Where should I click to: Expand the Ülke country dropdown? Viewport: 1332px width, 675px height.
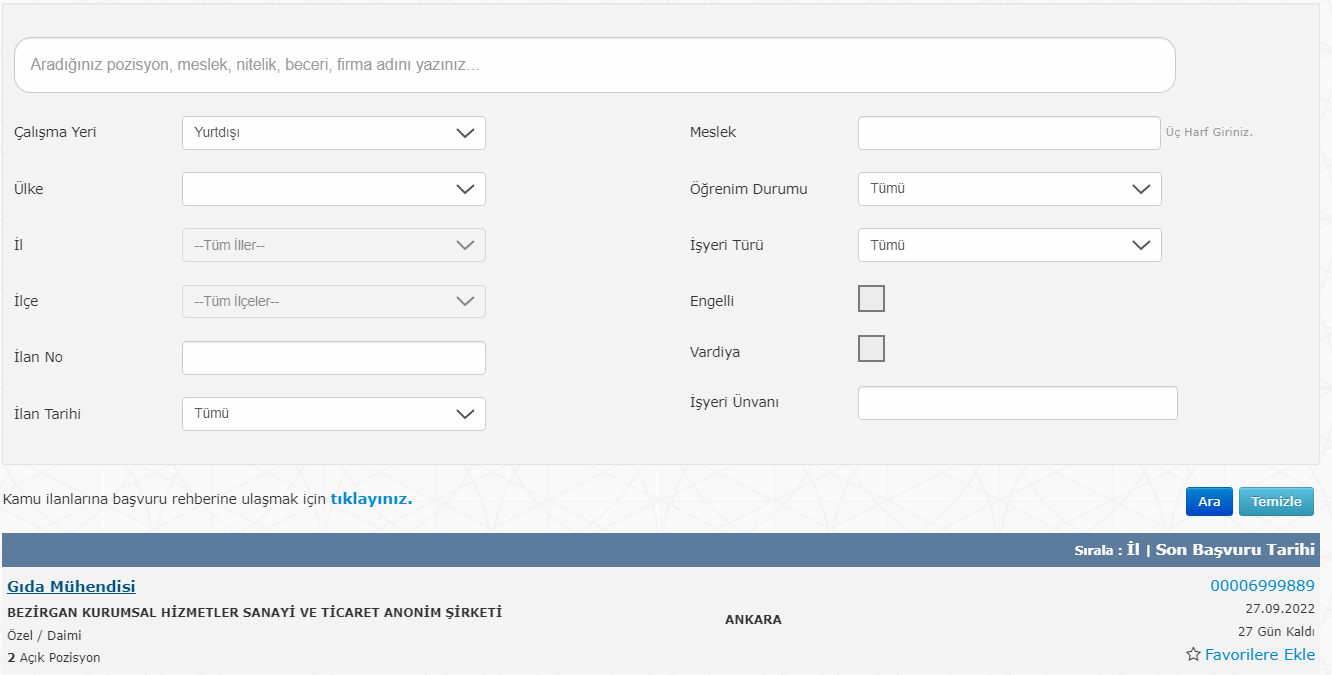coord(333,189)
